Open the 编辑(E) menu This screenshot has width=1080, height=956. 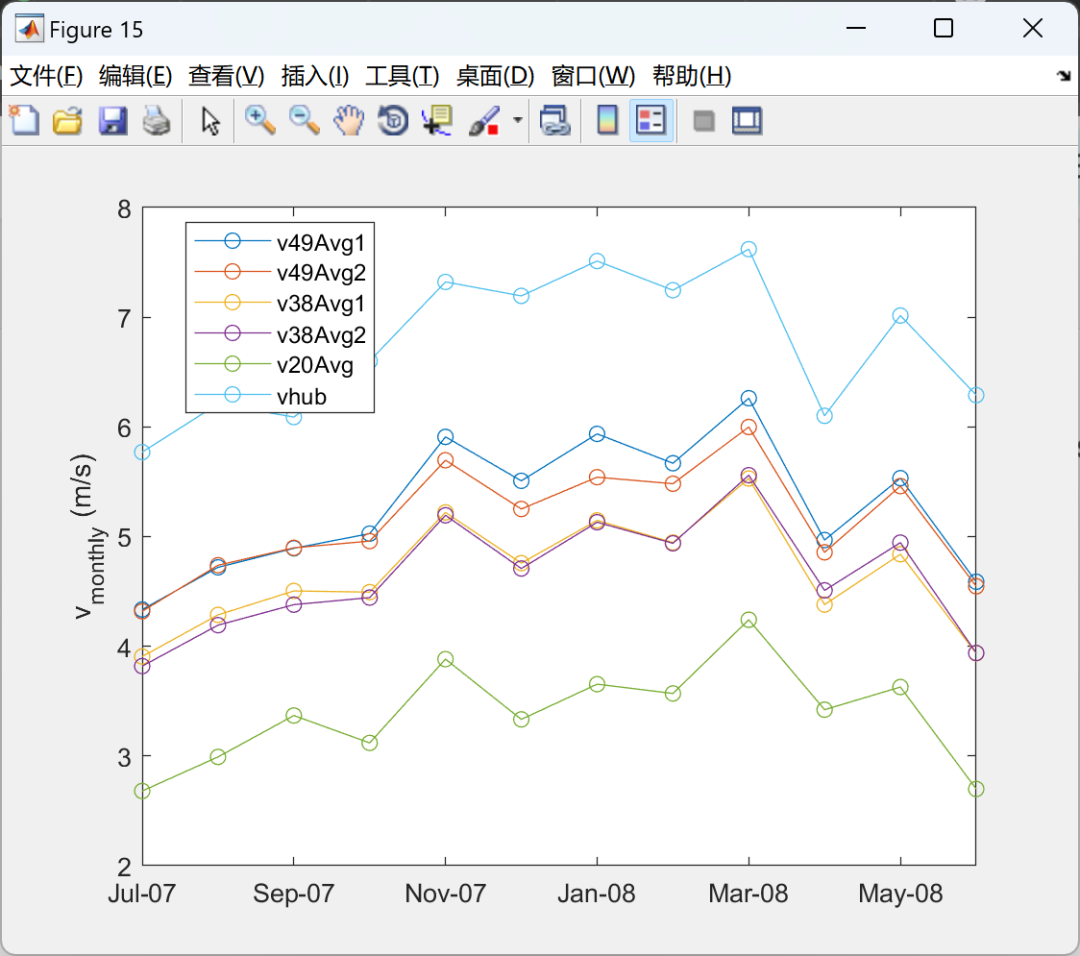[x=135, y=76]
